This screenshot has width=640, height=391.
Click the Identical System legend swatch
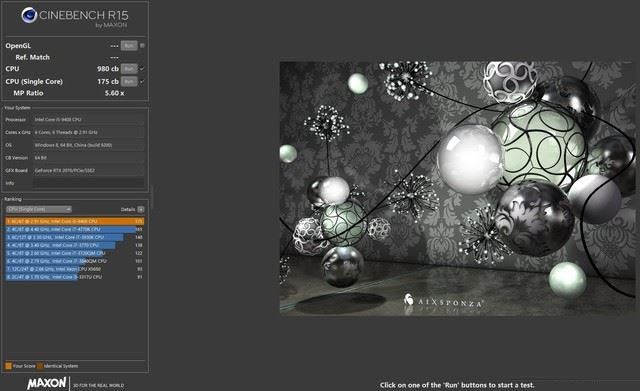(40, 366)
